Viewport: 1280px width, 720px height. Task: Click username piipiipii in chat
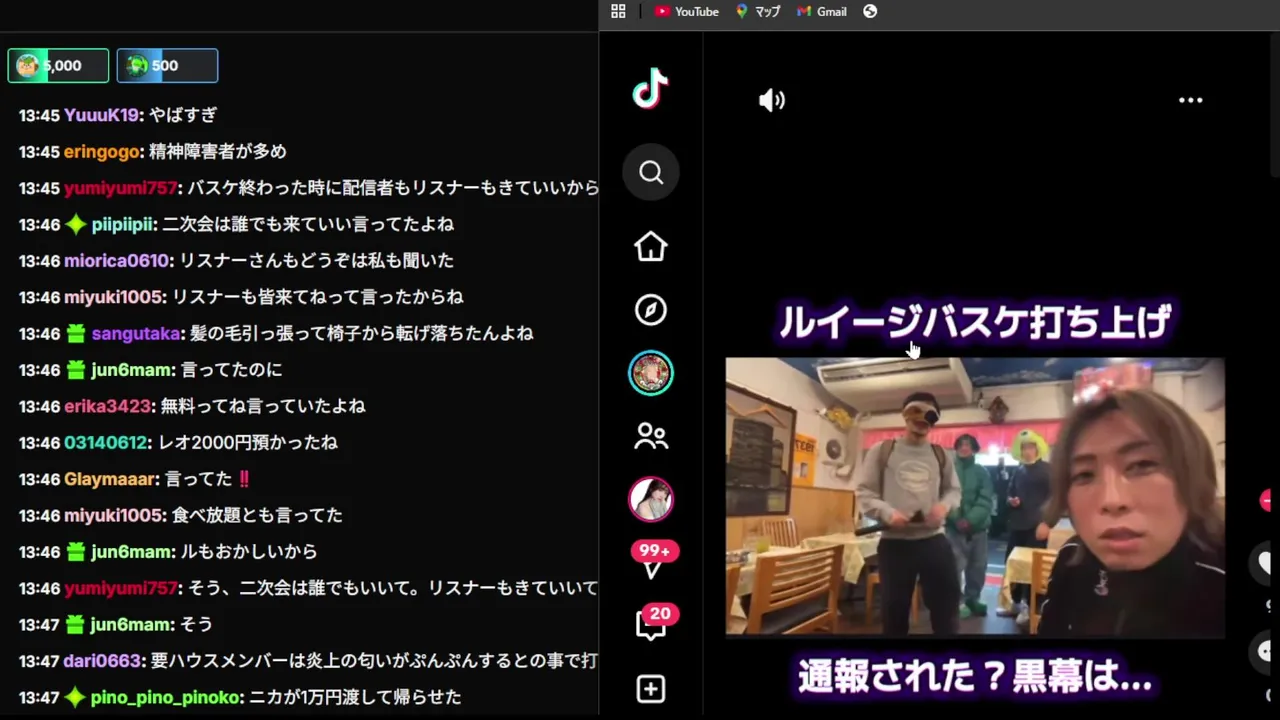tap(122, 224)
